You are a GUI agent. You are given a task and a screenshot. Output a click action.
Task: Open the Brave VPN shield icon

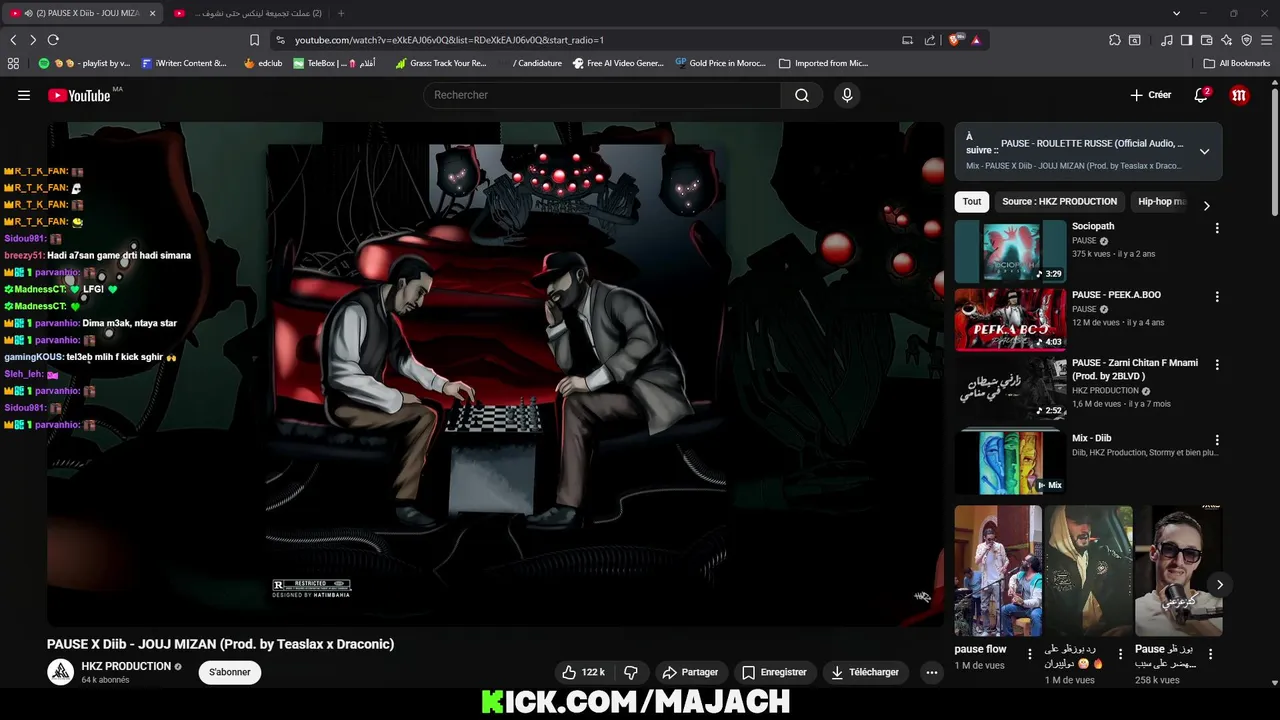click(1246, 40)
